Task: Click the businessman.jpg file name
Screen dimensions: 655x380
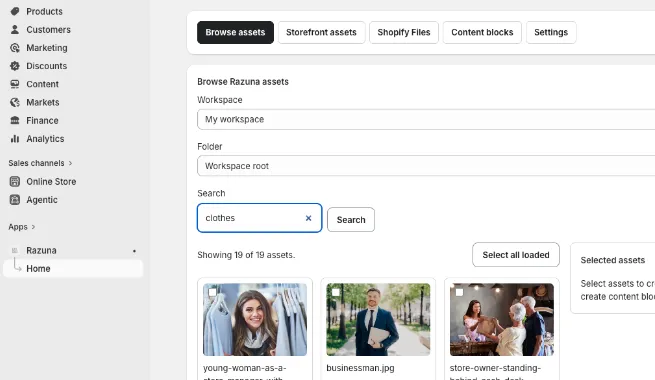Action: coord(360,368)
